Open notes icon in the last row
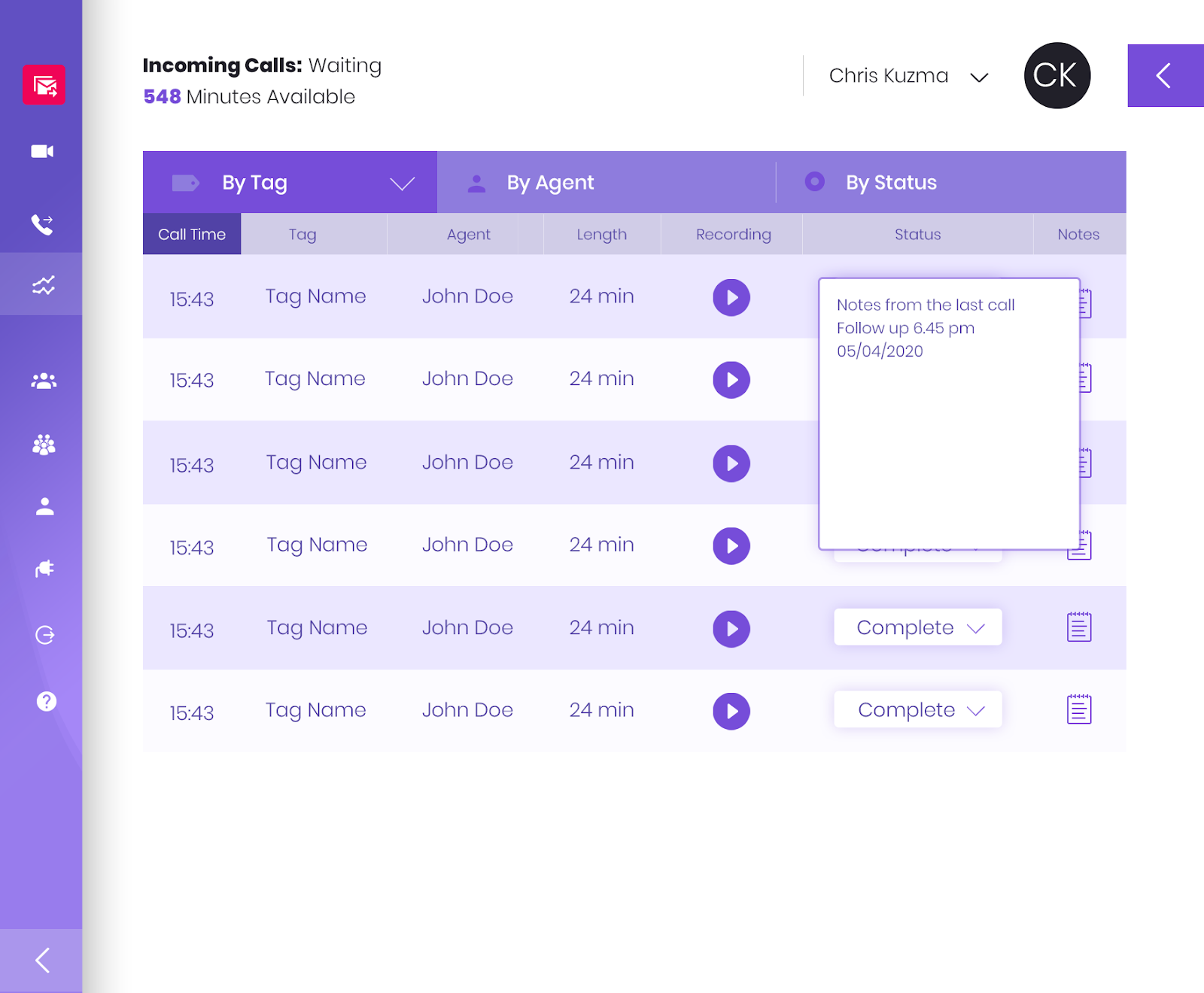The width and height of the screenshot is (1204, 993). [1078, 709]
